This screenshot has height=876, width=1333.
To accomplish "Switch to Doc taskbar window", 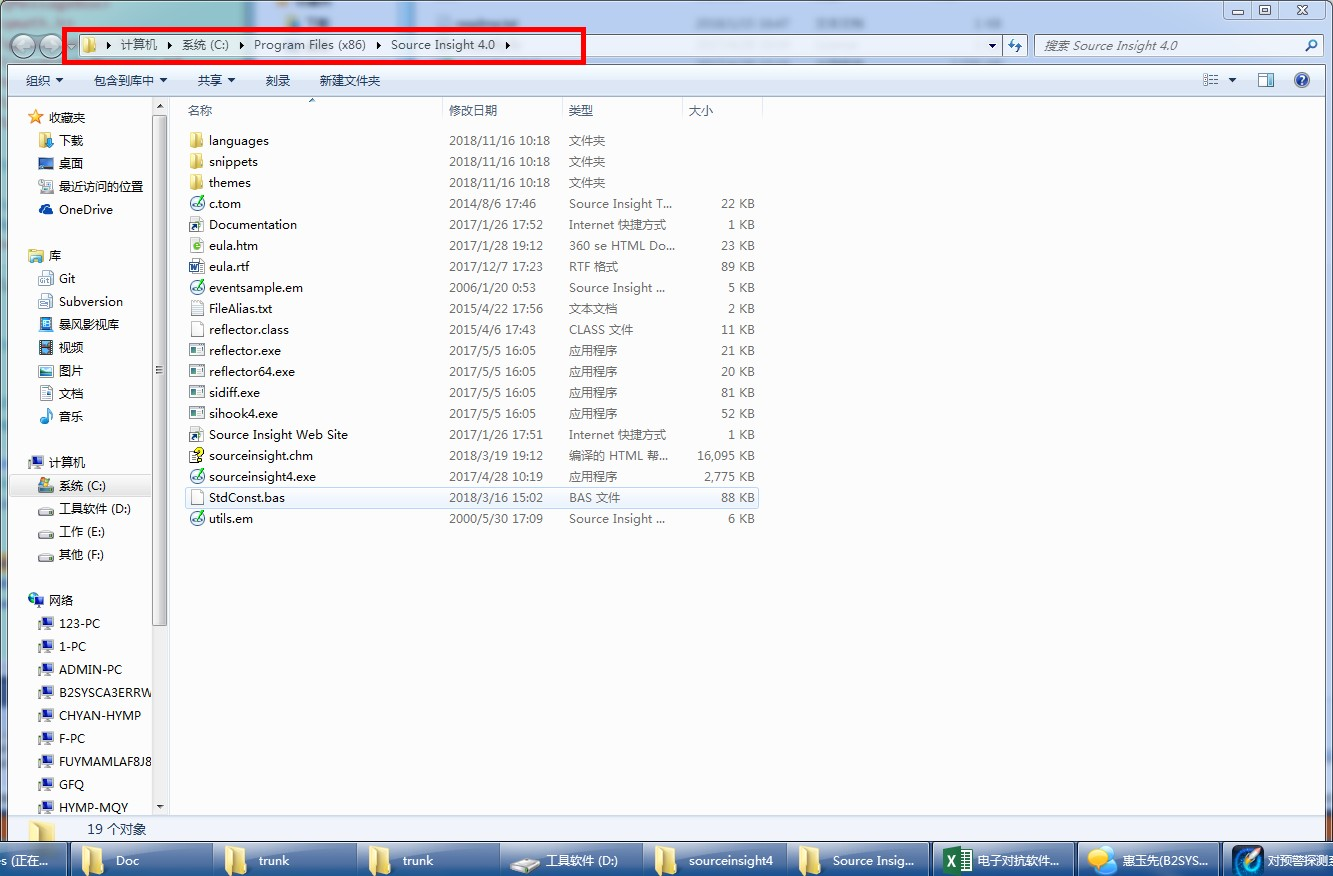I will [x=141, y=860].
